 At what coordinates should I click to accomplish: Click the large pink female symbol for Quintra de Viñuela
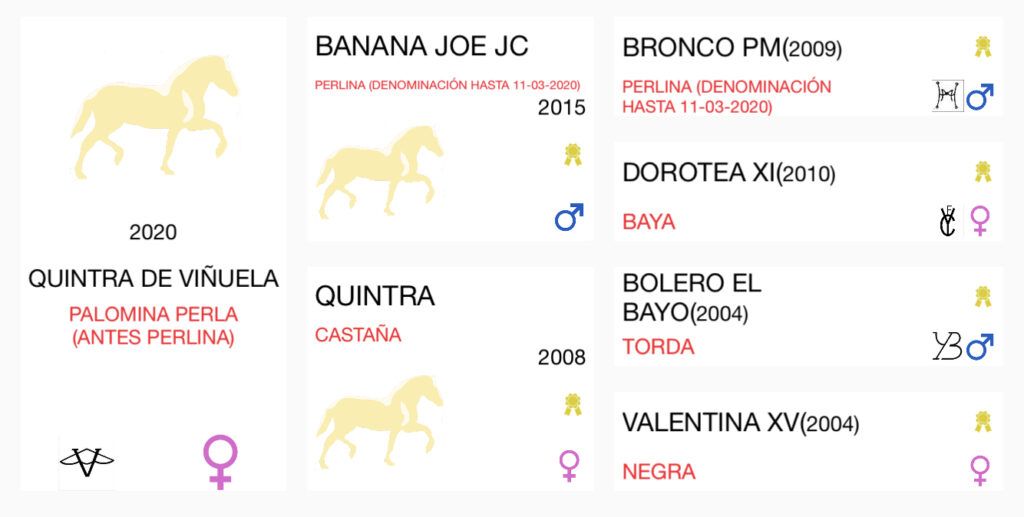click(x=220, y=462)
